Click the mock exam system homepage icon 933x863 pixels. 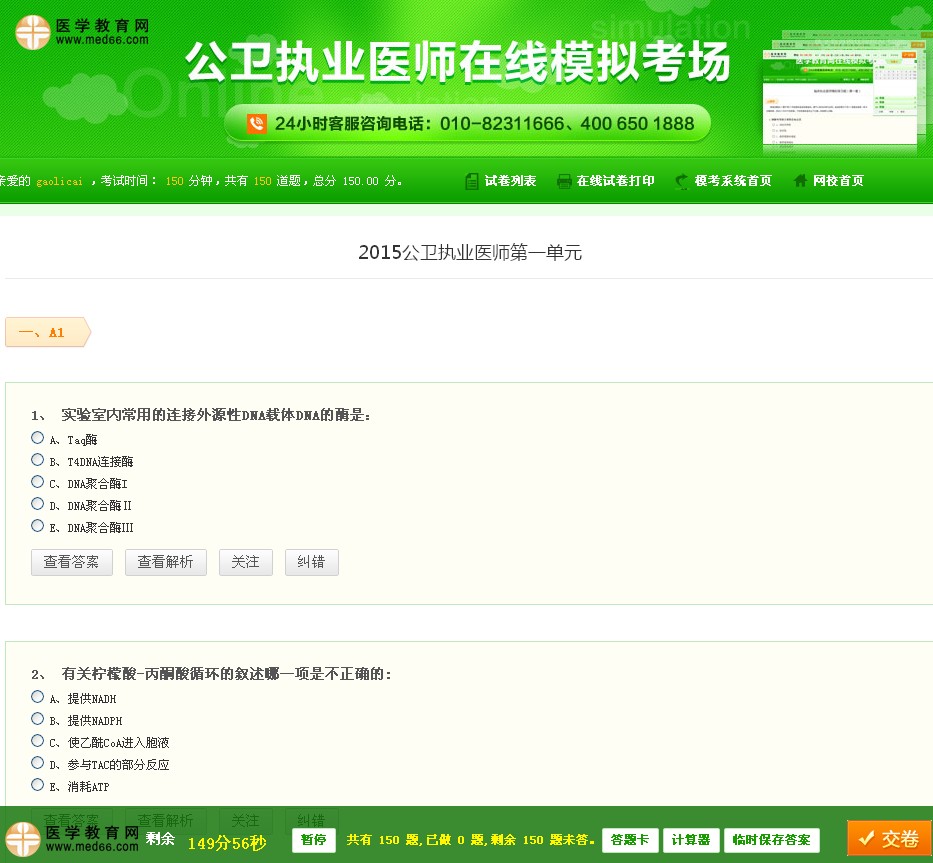pos(680,181)
